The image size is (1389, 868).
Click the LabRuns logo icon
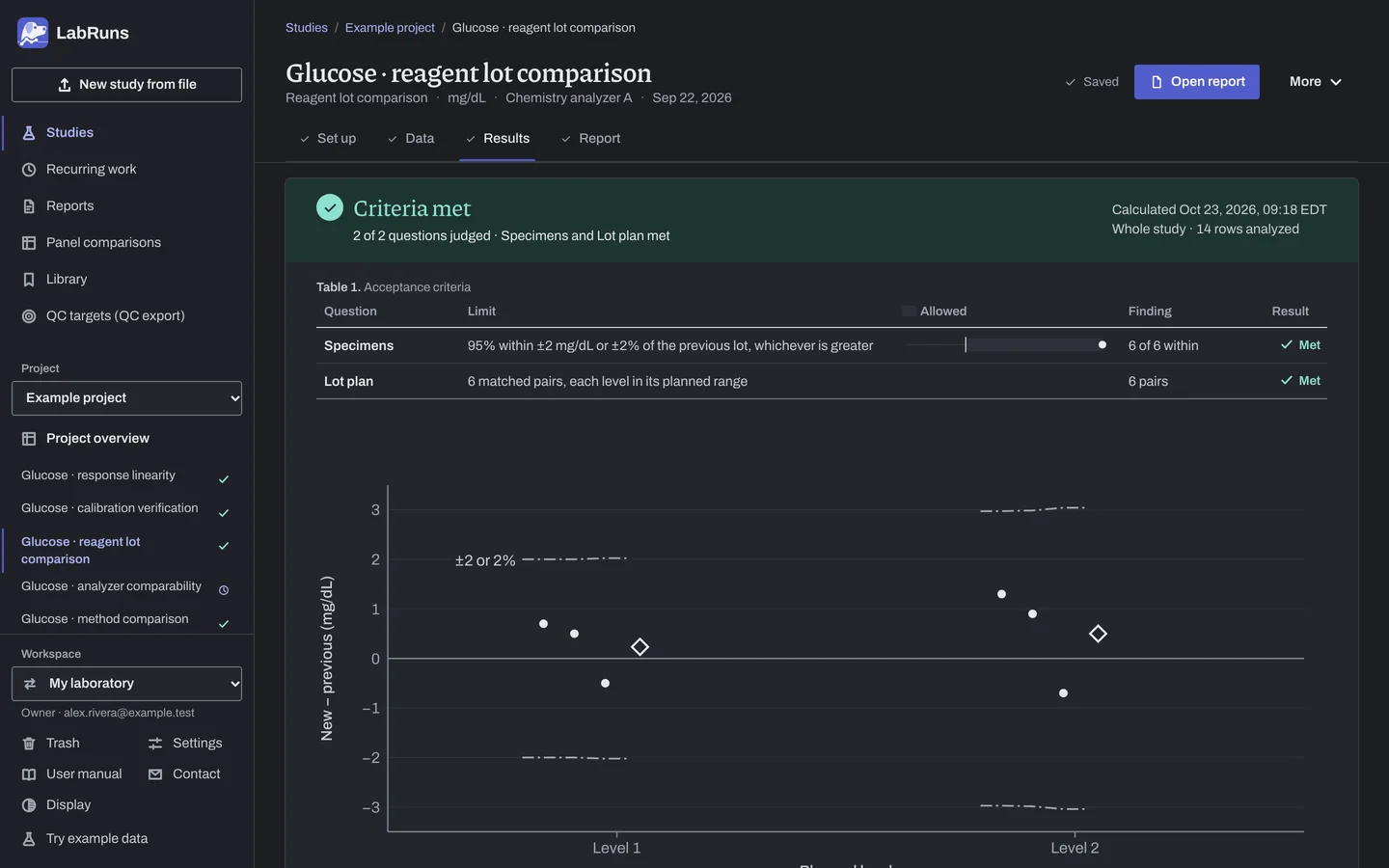pos(33,33)
